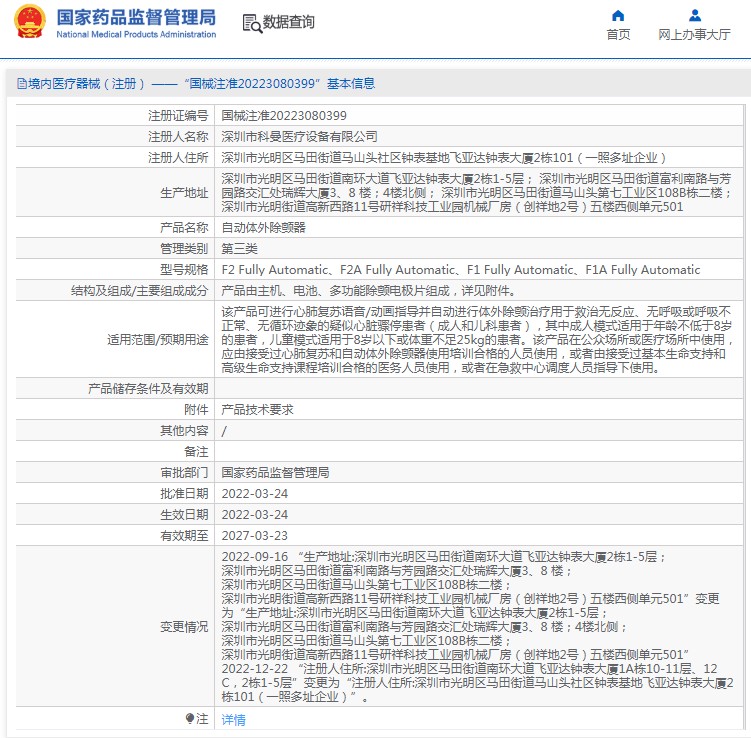The image size is (751, 738).
Task: Click the 注册人住所 row label
Action: 178,158
